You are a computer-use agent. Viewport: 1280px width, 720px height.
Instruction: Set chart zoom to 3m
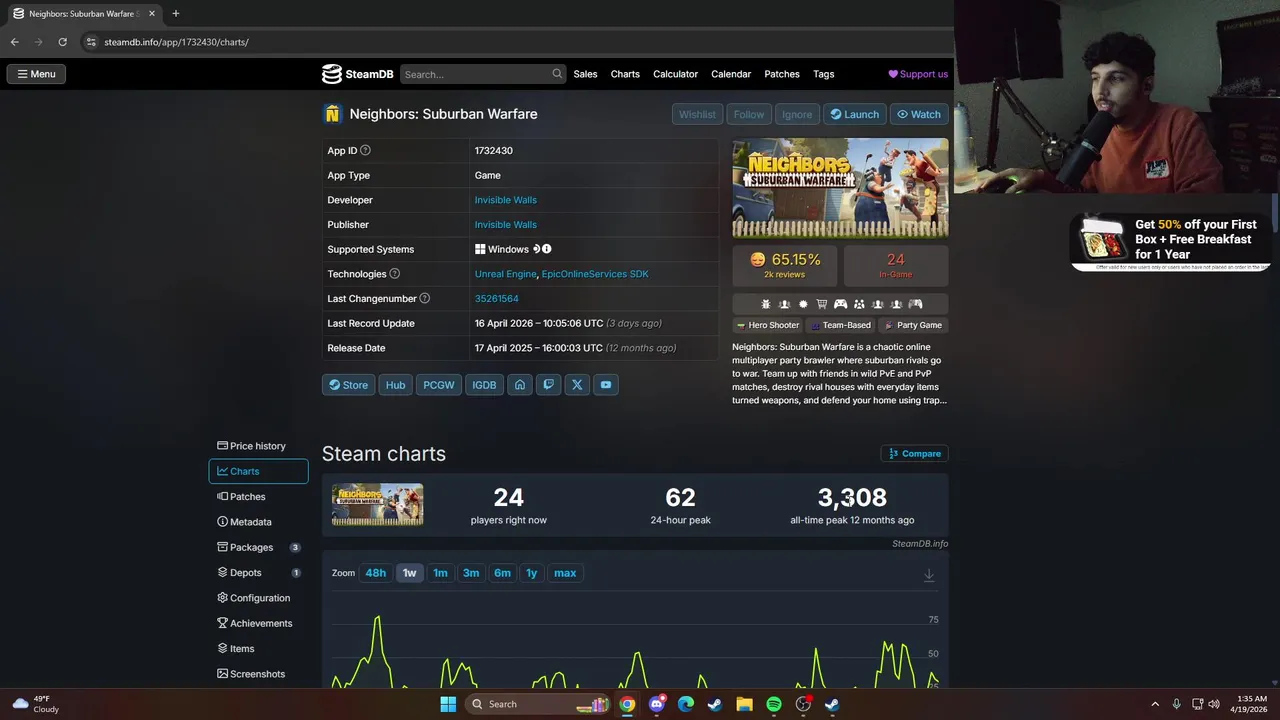point(471,573)
